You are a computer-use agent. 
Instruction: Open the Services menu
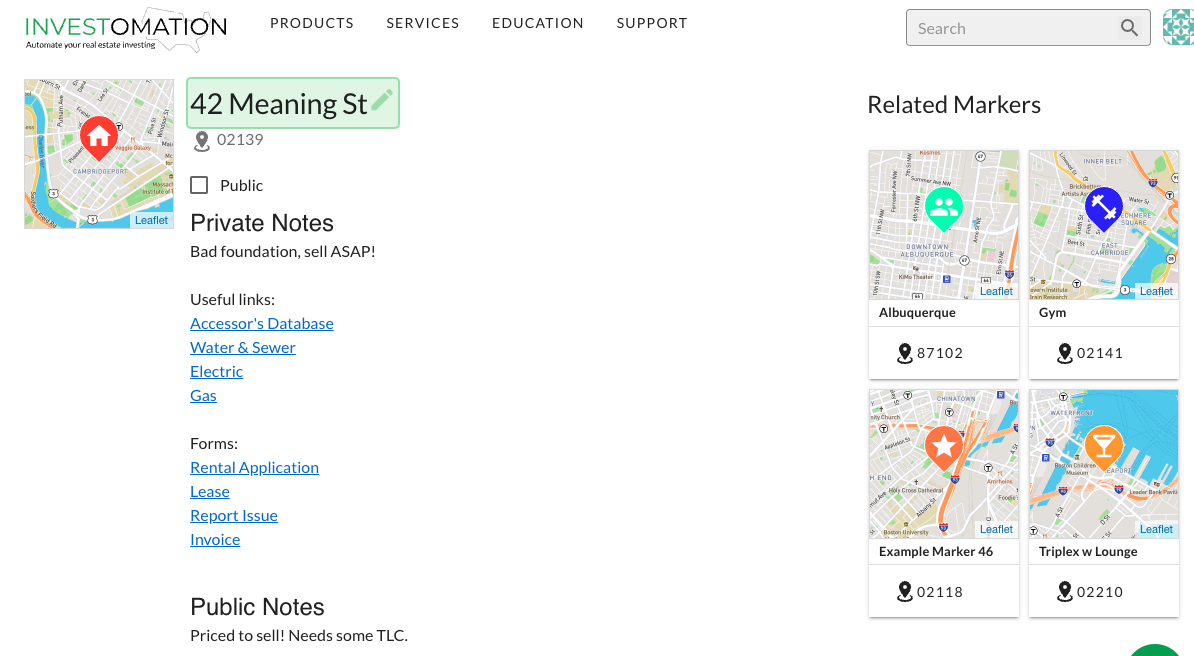tap(423, 23)
